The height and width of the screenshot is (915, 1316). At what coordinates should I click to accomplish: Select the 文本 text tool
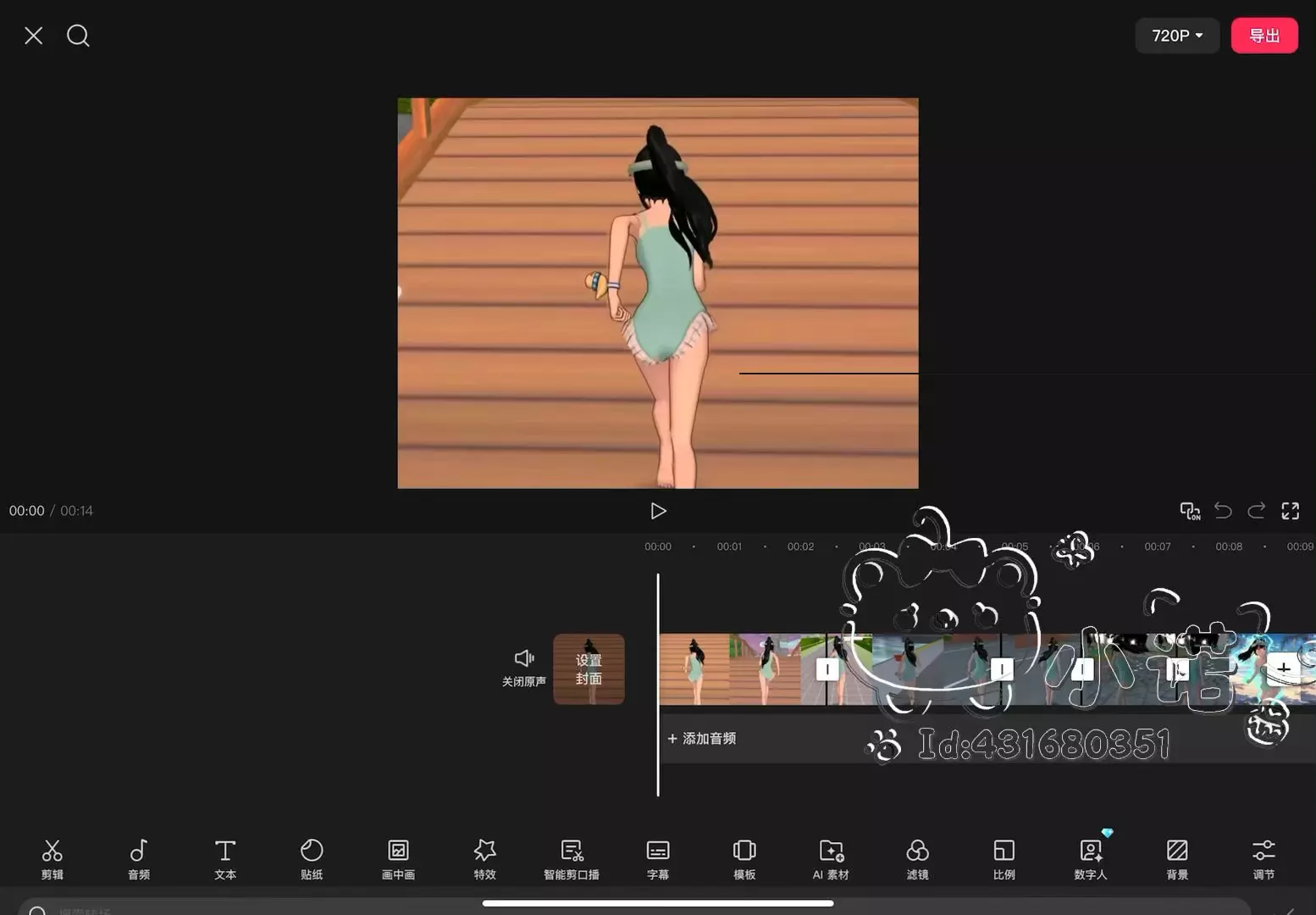pyautogui.click(x=225, y=859)
